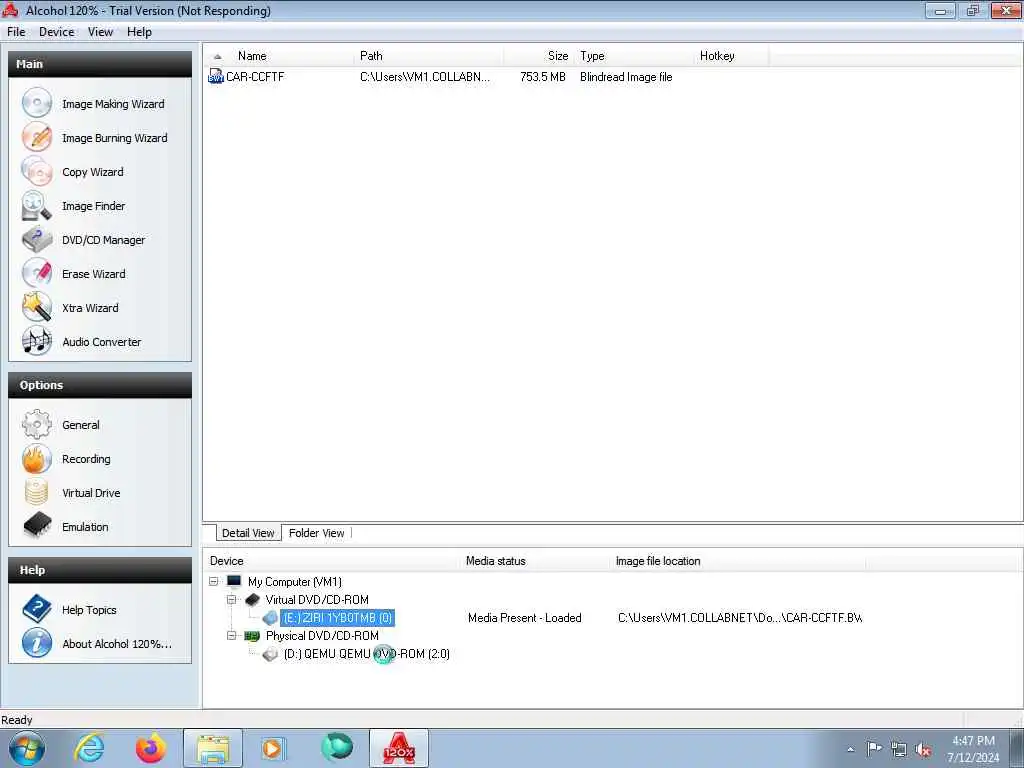This screenshot has width=1024, height=768.
Task: Open the View menu
Action: (101, 32)
